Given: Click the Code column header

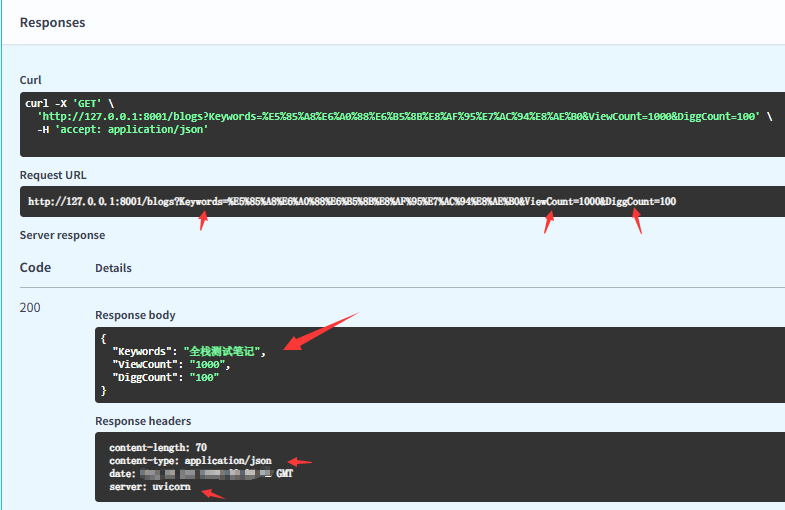Looking at the screenshot, I should tap(35, 267).
